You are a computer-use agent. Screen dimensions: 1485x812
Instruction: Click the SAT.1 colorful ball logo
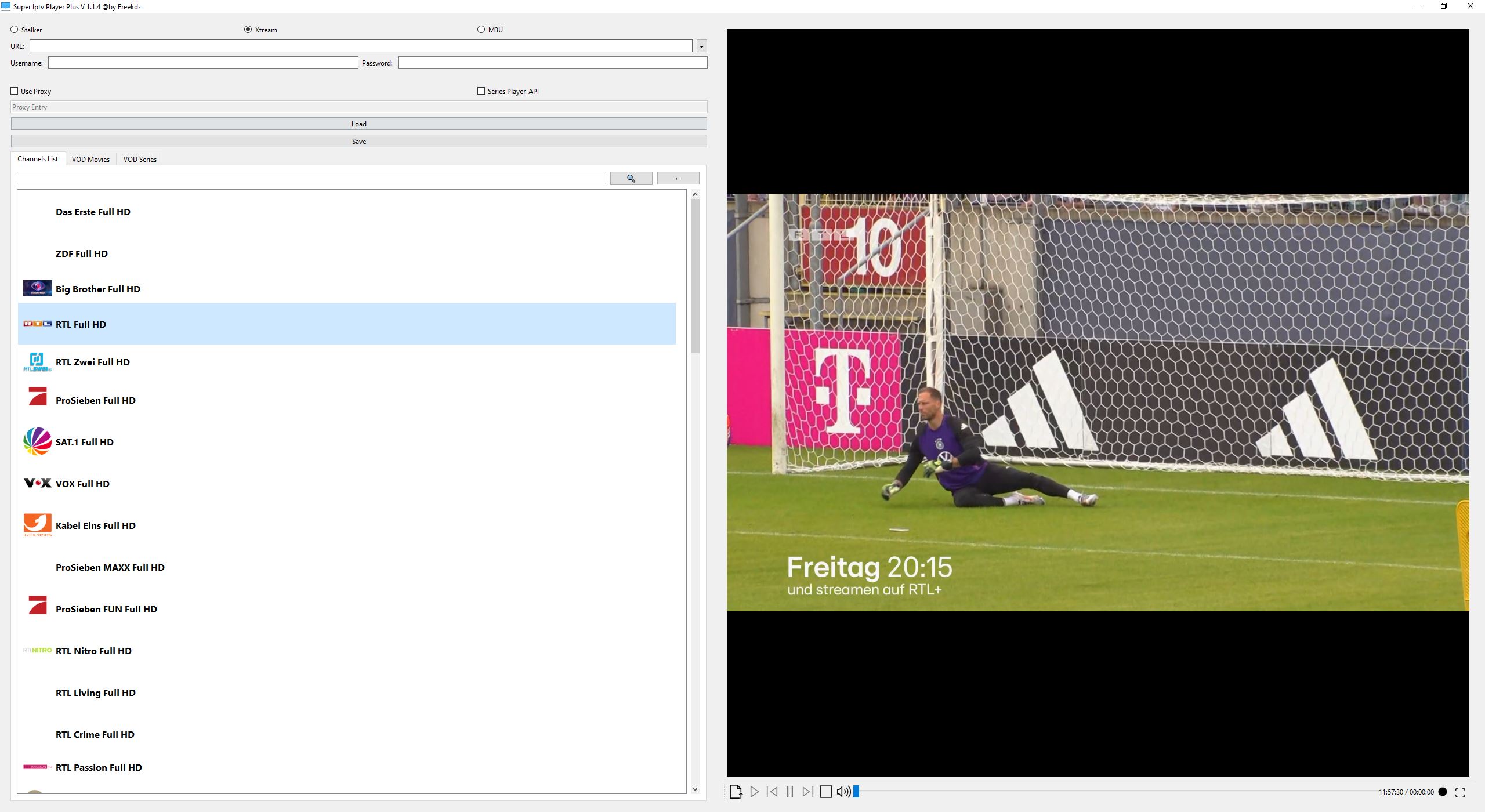[37, 441]
